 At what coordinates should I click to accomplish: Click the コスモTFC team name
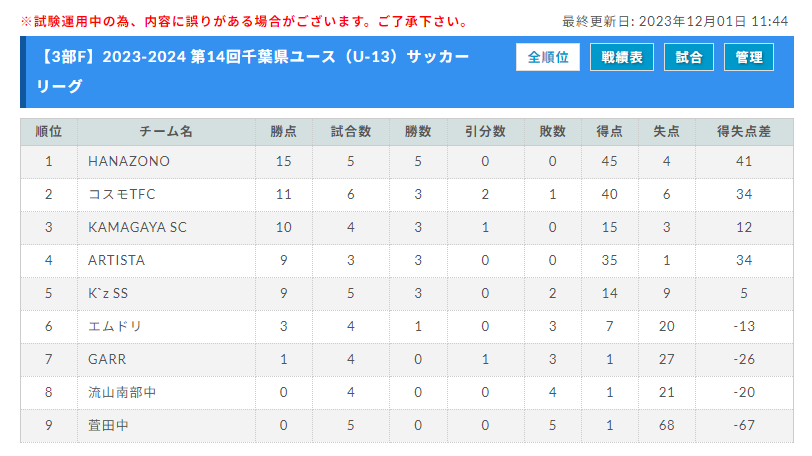(122, 194)
